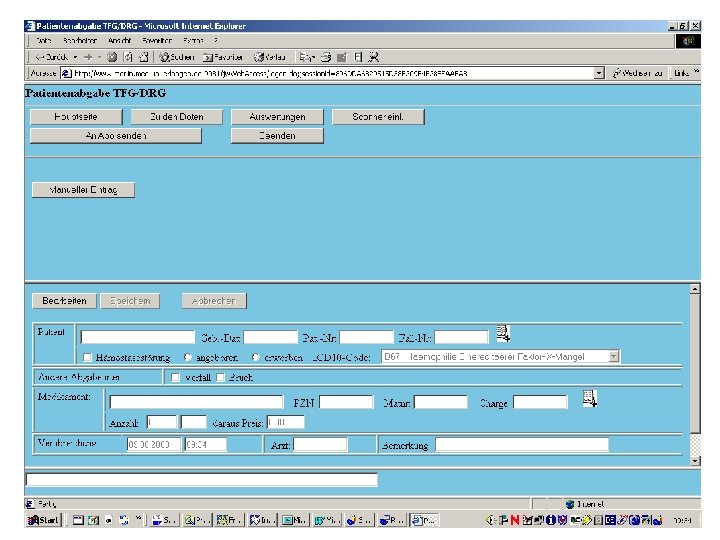Click the red N icon in system tray
The height and width of the screenshot is (540, 720).
coord(514,520)
